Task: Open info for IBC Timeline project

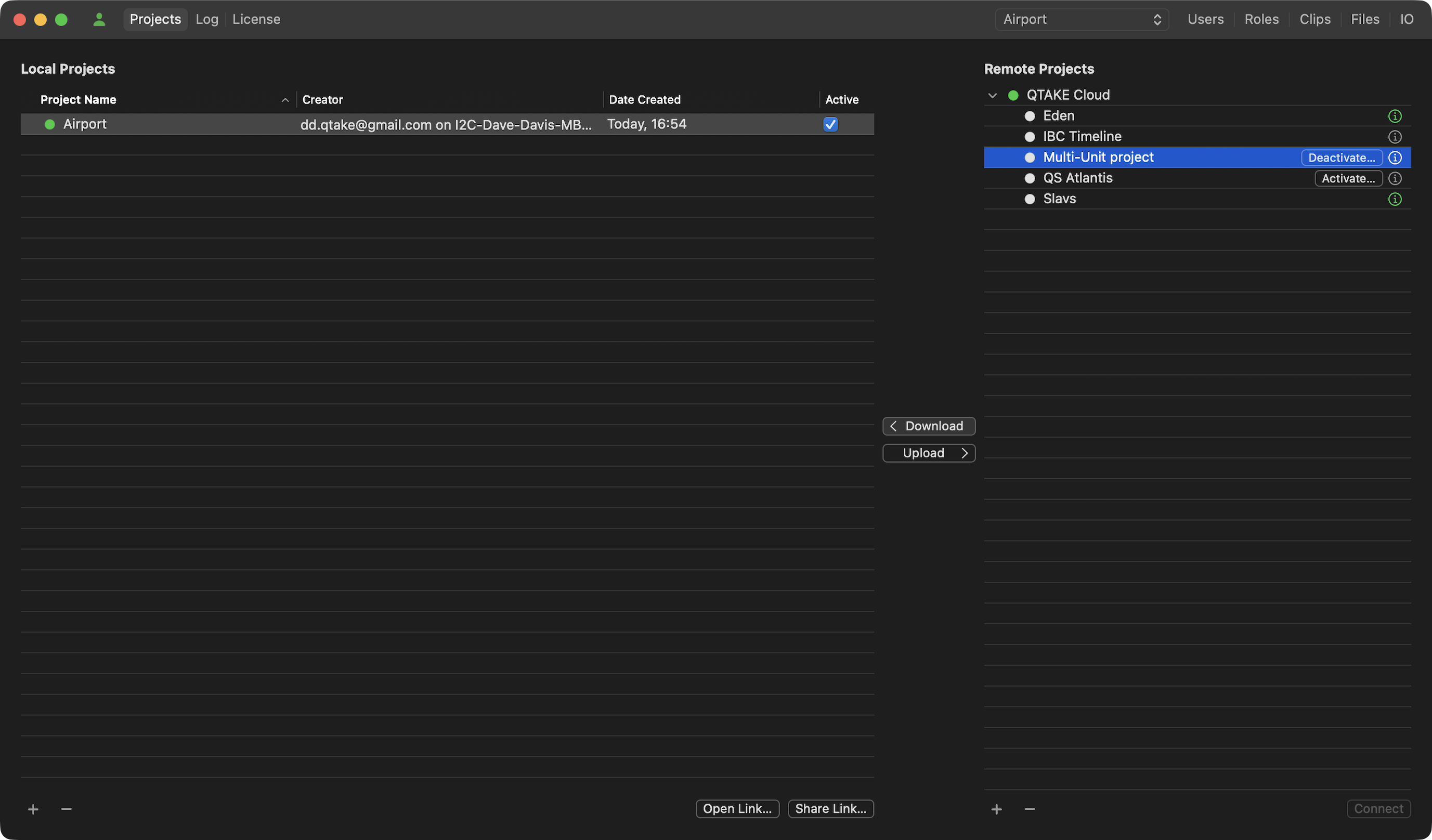Action: [1395, 137]
